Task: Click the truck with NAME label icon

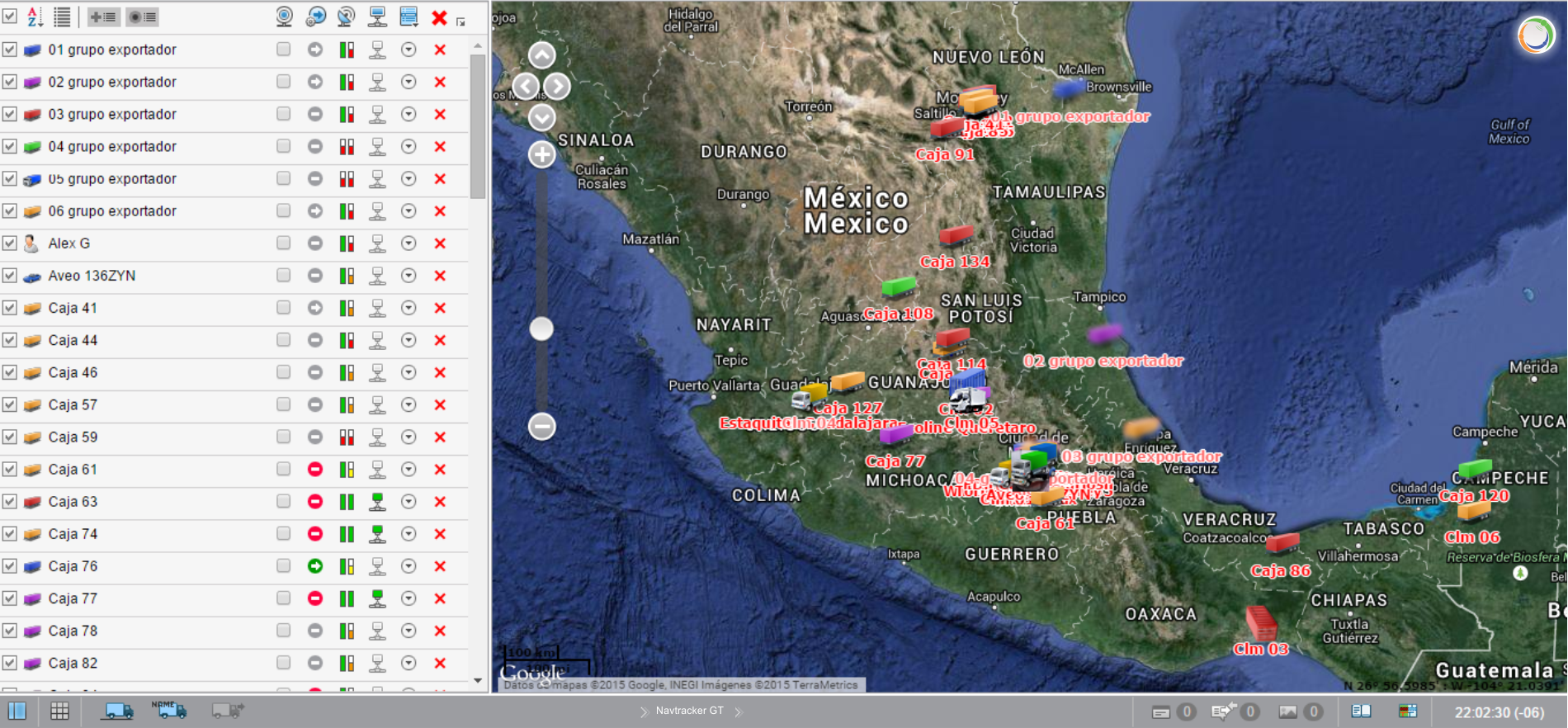Action: point(169,710)
